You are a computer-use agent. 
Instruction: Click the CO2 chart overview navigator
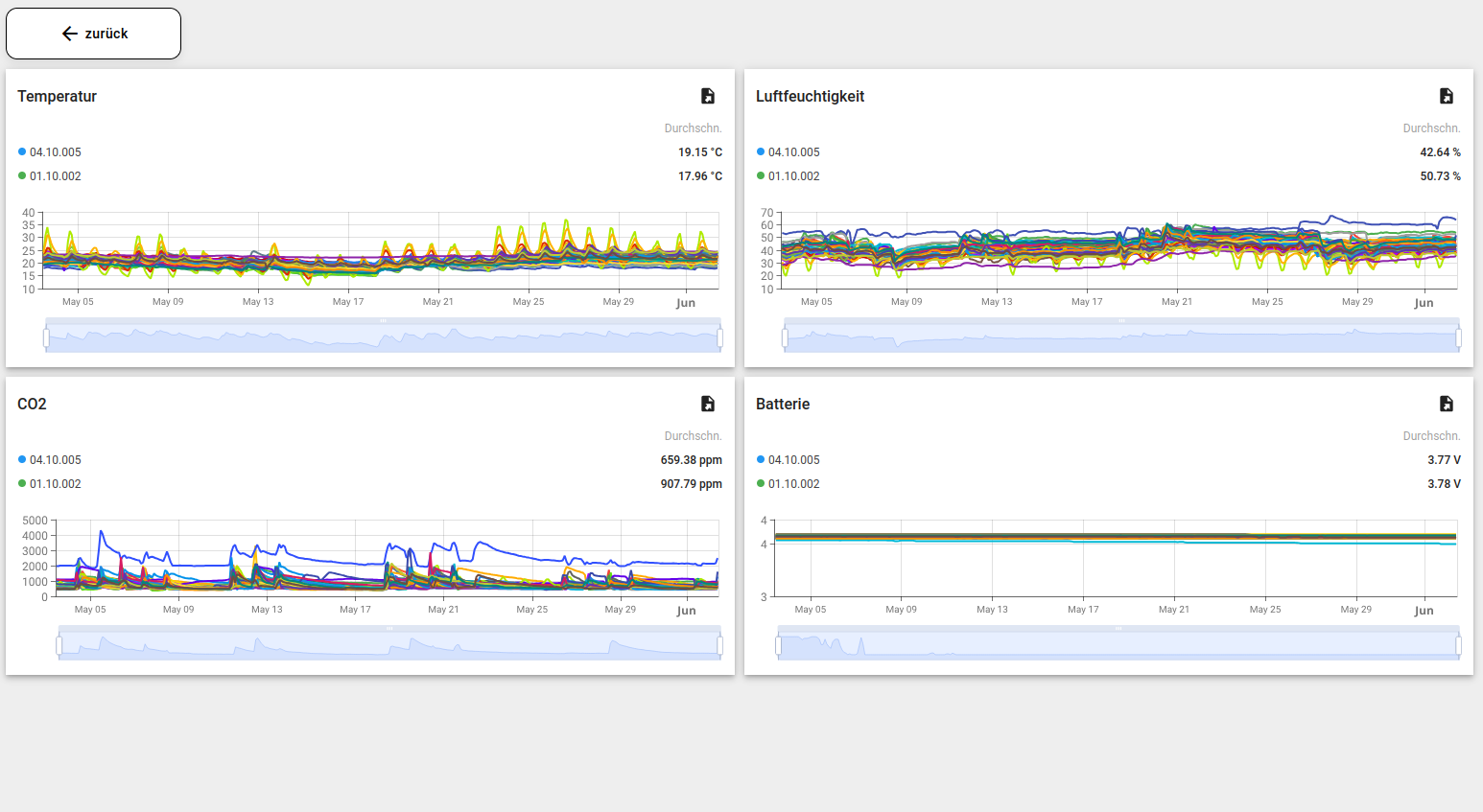(389, 643)
